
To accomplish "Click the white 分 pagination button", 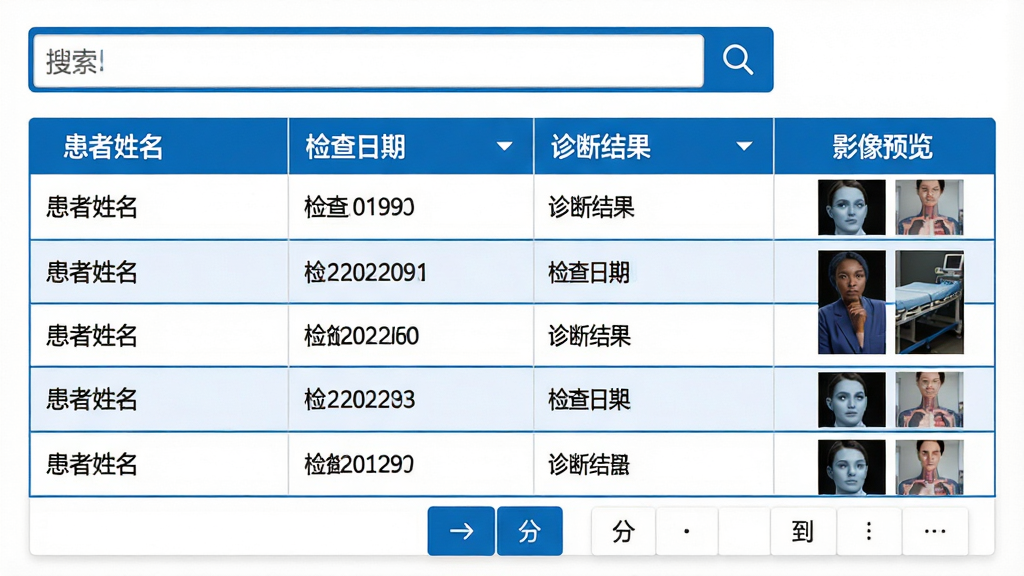I will [623, 531].
